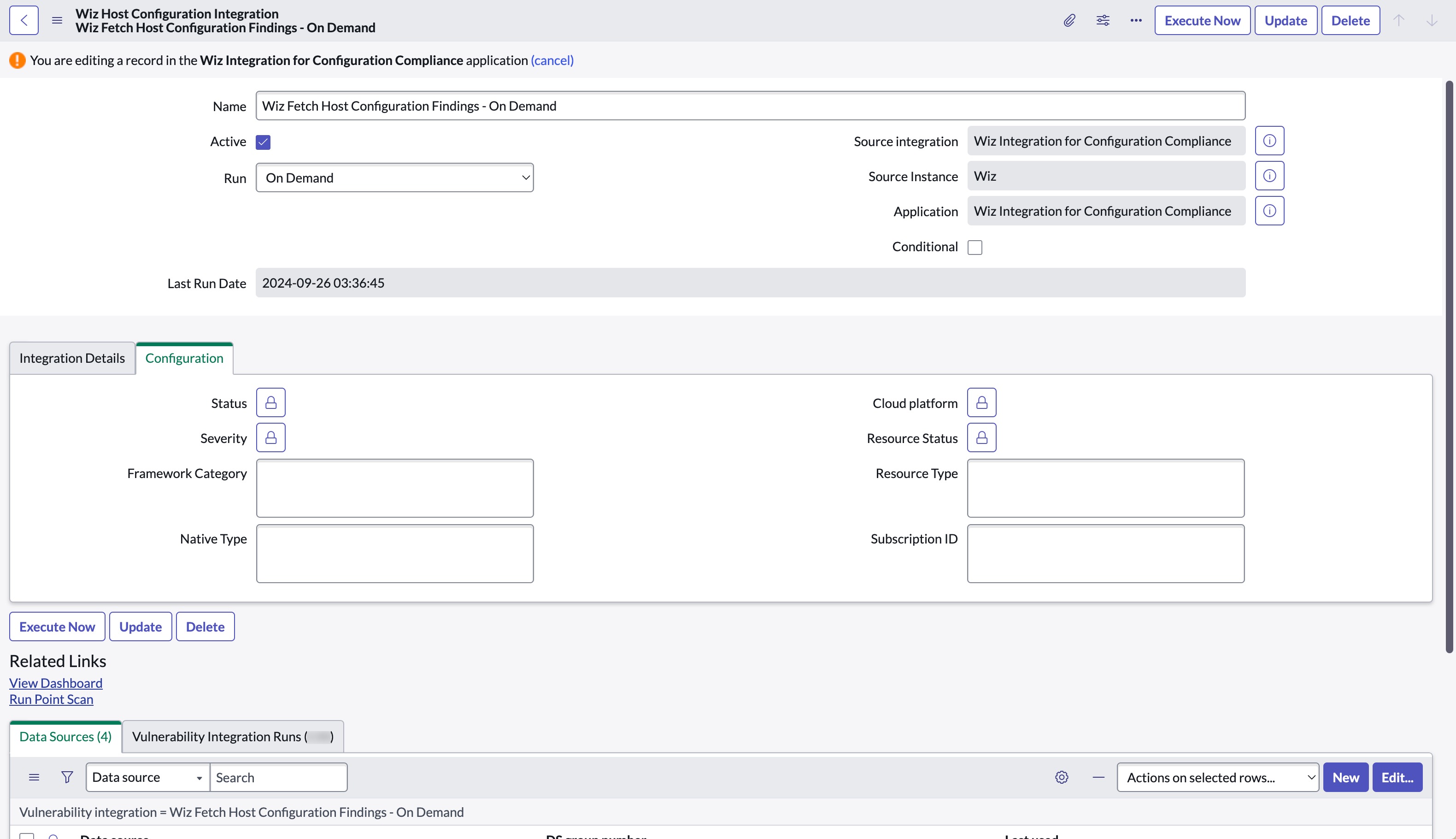
Task: Open the attachments paperclip icon
Action: pos(1069,21)
